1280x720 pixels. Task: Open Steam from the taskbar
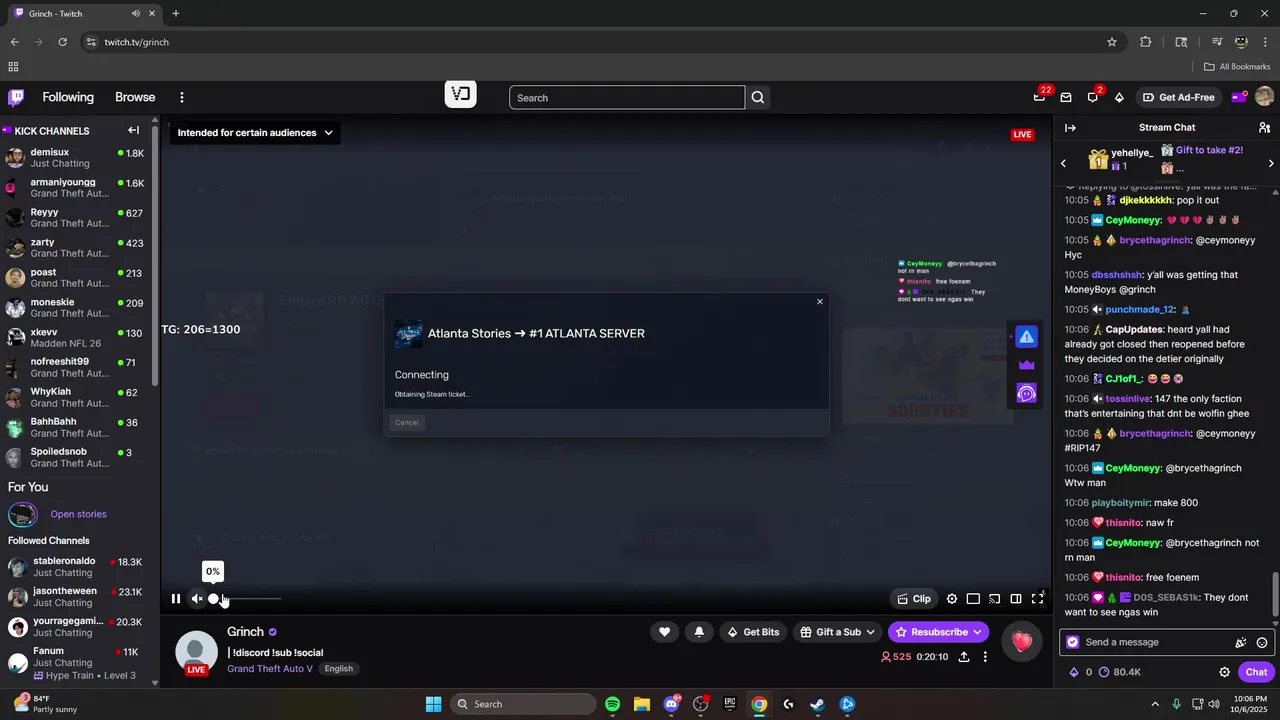tap(817, 704)
